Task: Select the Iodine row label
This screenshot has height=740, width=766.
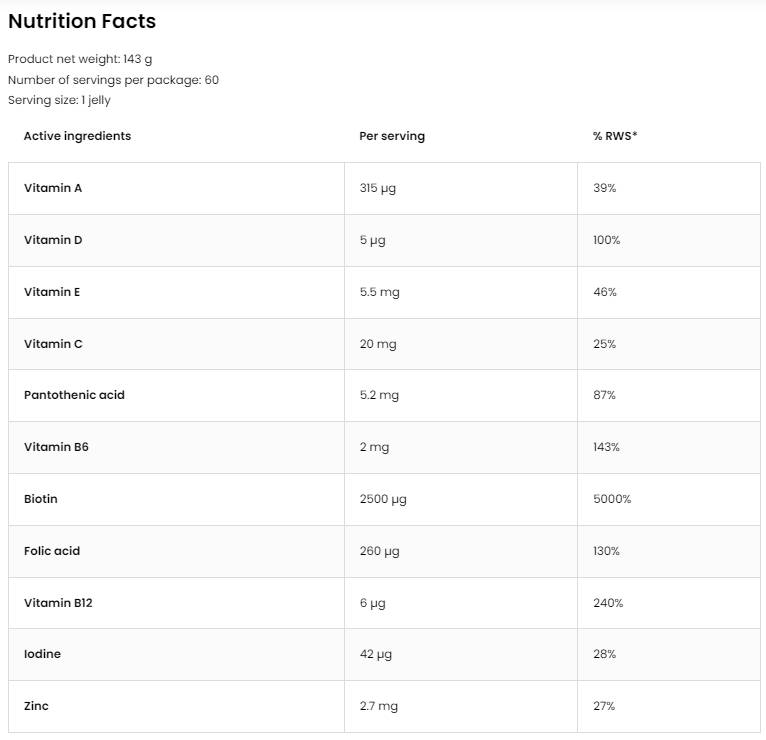Action: click(x=42, y=654)
